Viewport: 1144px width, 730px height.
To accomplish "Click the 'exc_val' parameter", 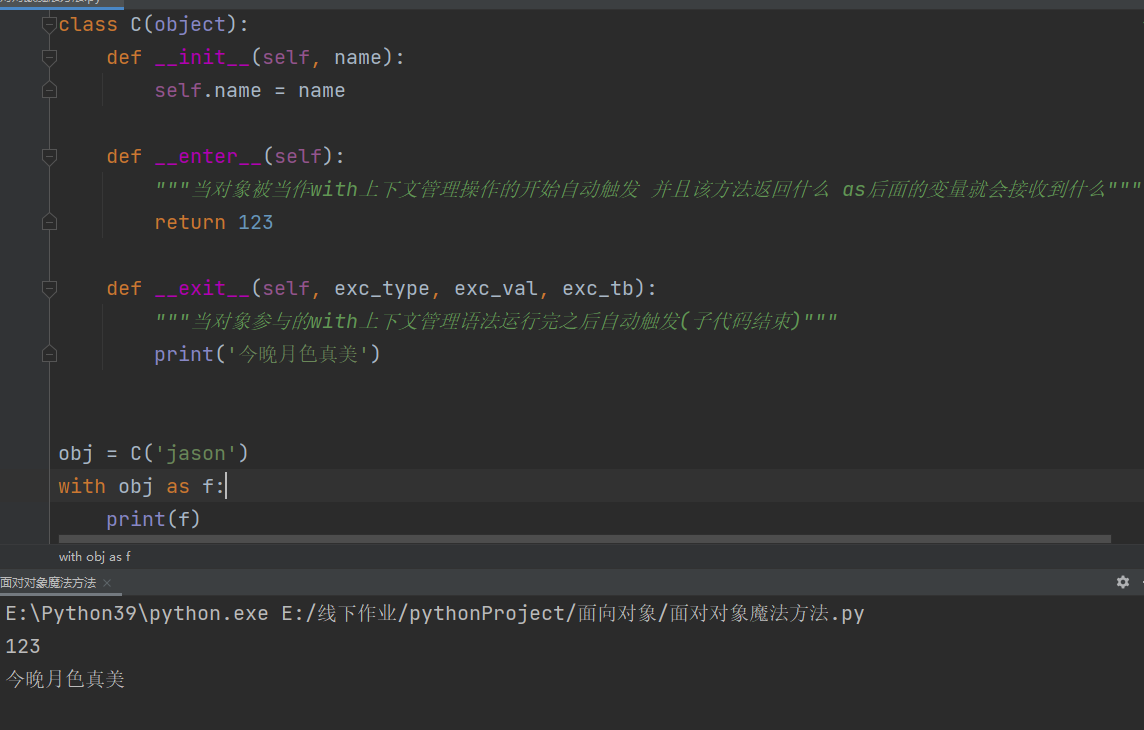I will pos(495,289).
